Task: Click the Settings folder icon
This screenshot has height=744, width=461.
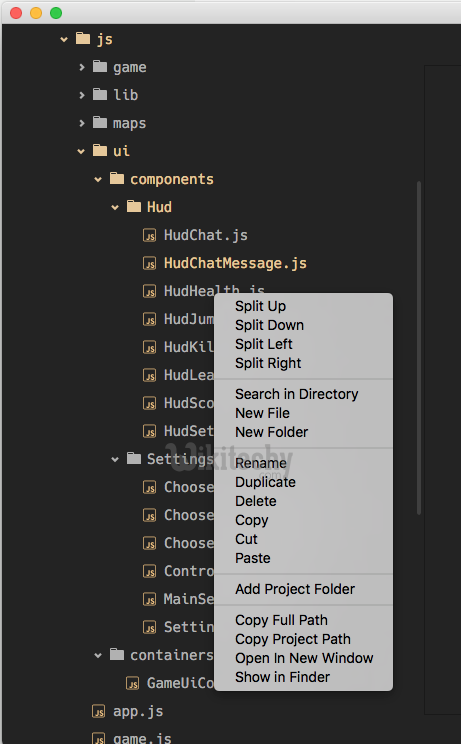Action: tap(134, 458)
